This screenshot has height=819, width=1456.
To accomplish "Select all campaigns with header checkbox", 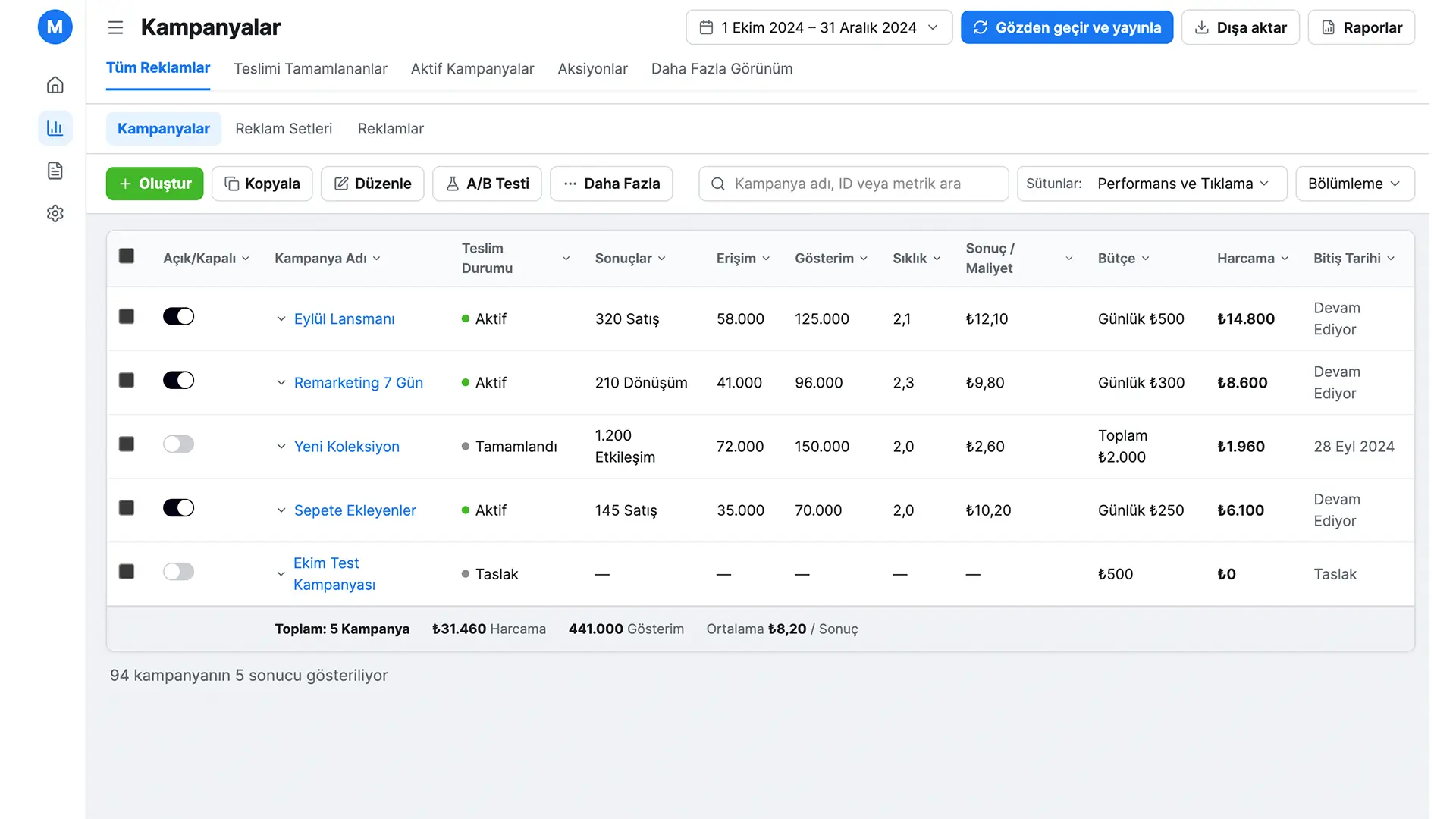I will [x=127, y=256].
